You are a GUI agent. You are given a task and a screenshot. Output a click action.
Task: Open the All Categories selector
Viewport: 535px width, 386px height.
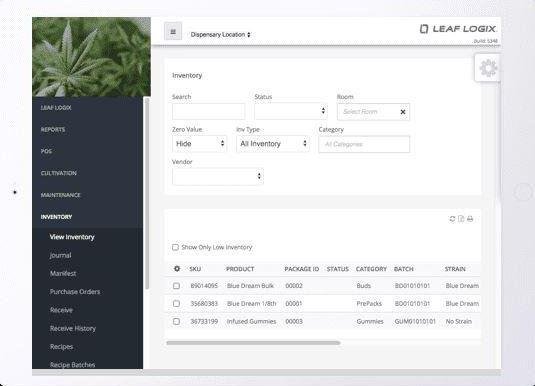click(x=364, y=144)
